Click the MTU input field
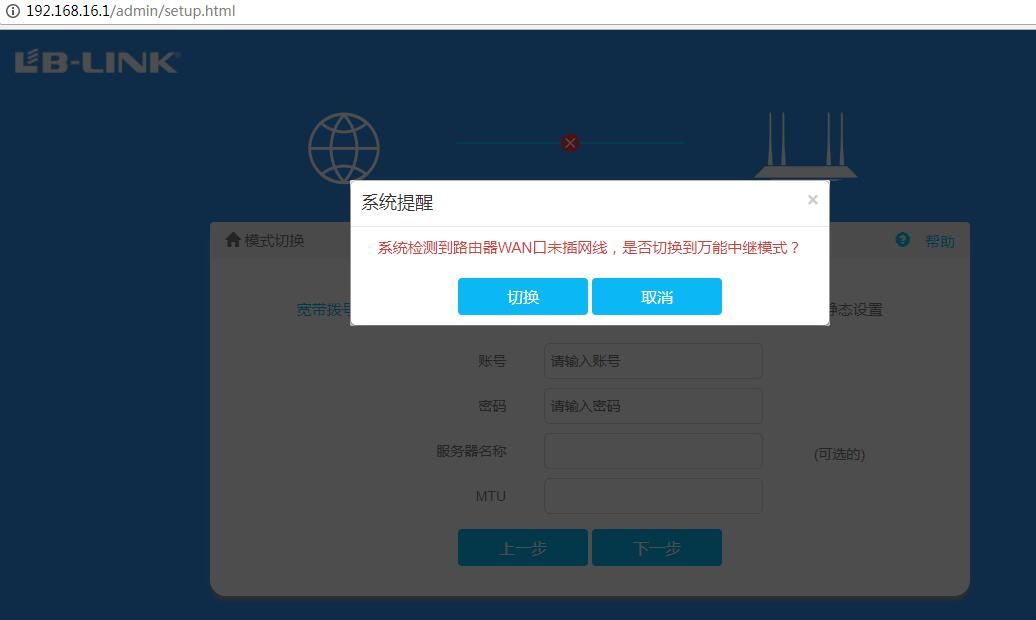 tap(653, 496)
